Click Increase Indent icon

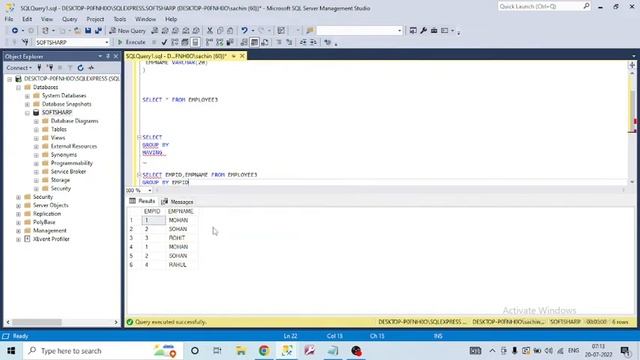[313, 42]
